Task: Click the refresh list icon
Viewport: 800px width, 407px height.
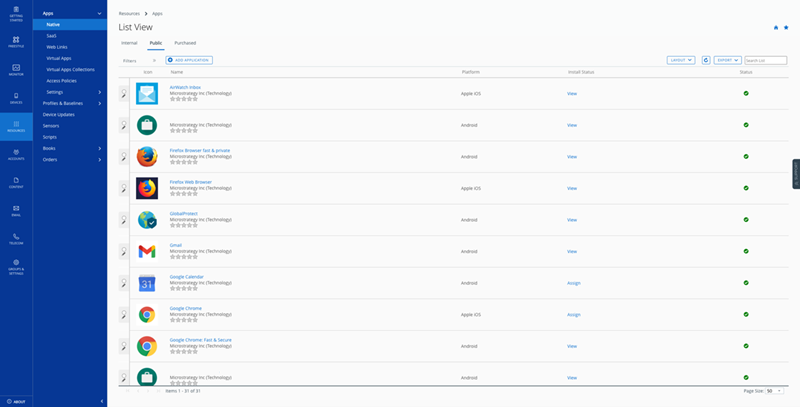Action: pyautogui.click(x=706, y=60)
